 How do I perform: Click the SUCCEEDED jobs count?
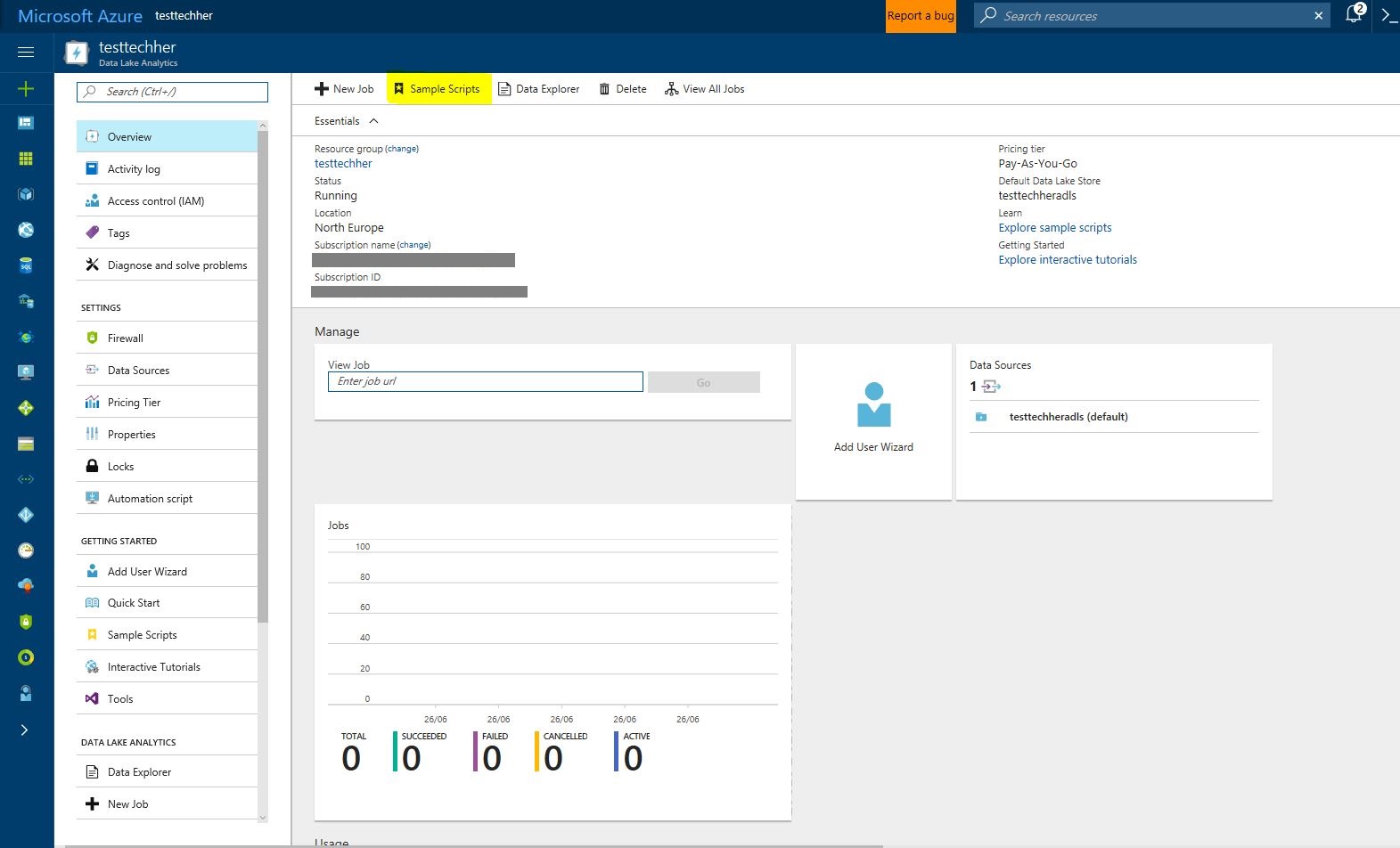tap(421, 752)
